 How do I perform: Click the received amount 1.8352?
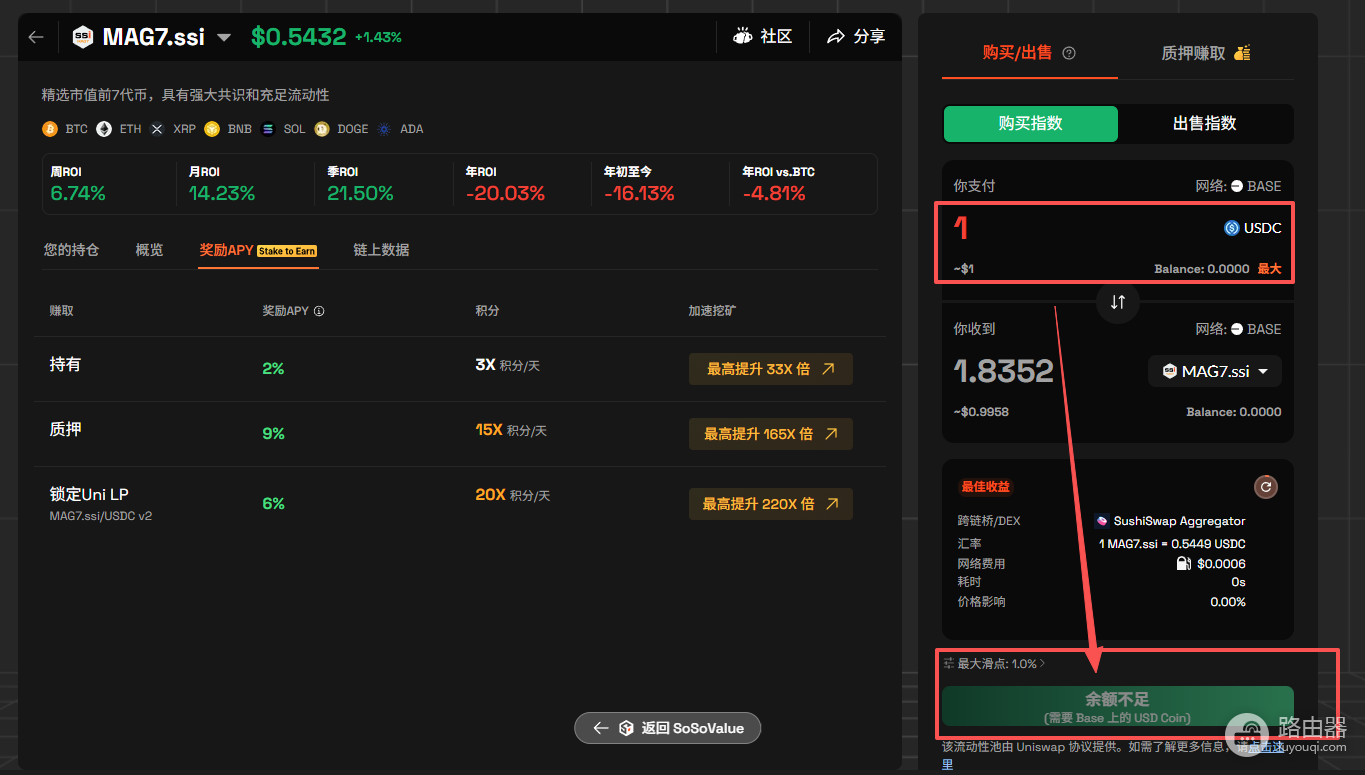(x=1004, y=371)
